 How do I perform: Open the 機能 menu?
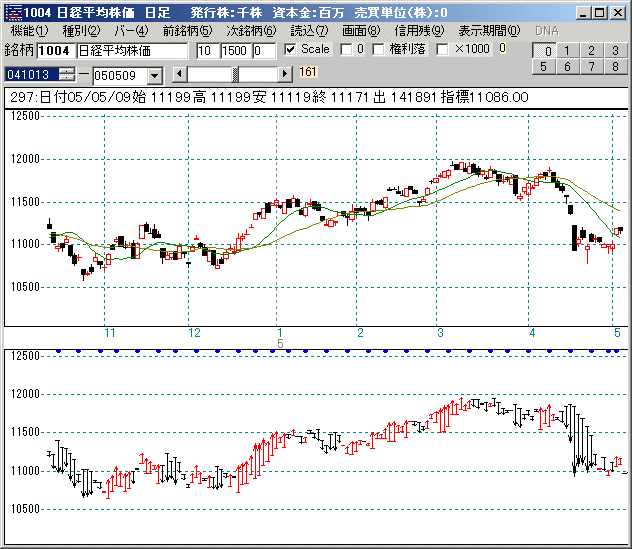[x=26, y=31]
